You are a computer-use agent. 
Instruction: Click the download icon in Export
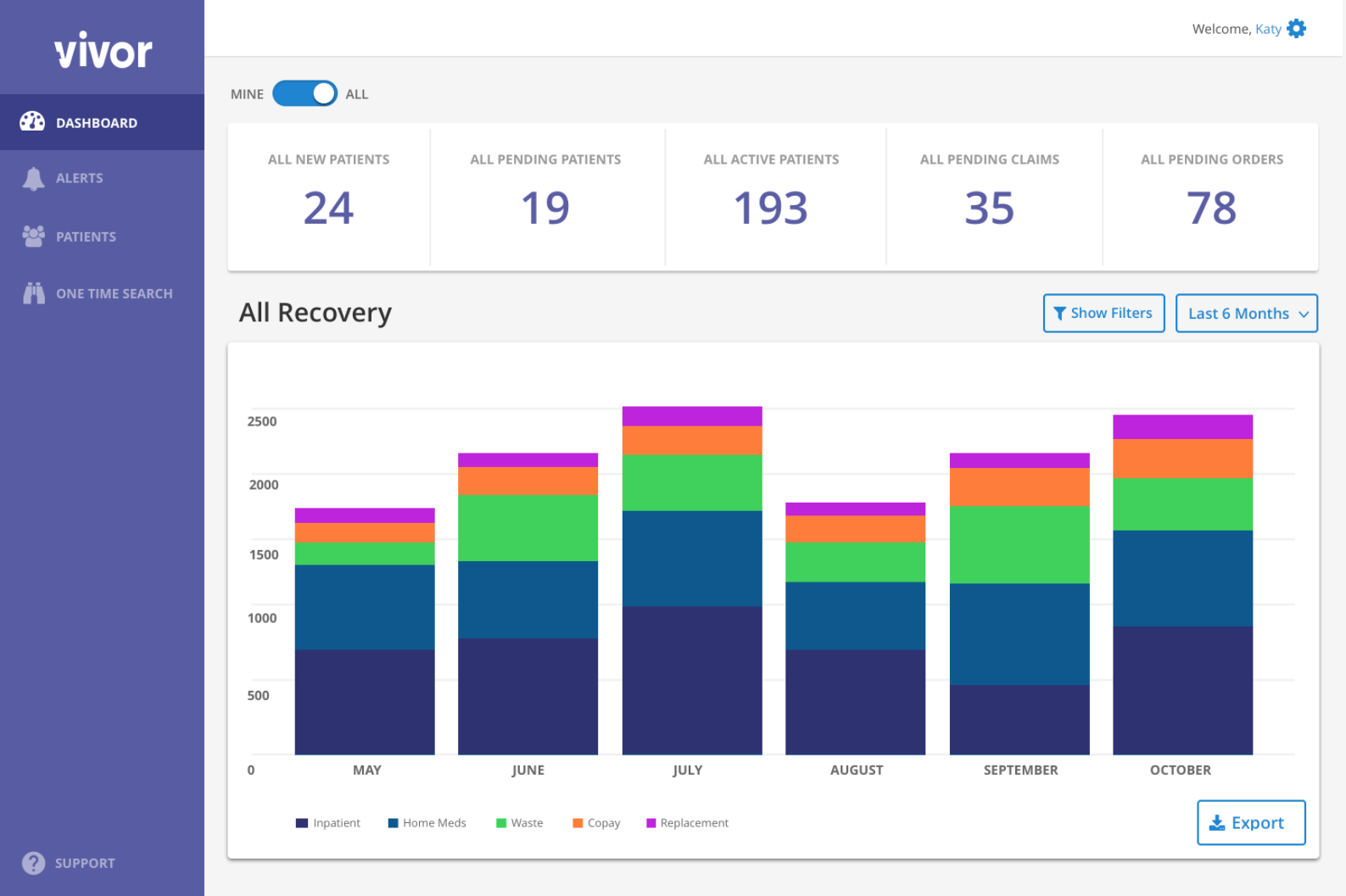1217,822
